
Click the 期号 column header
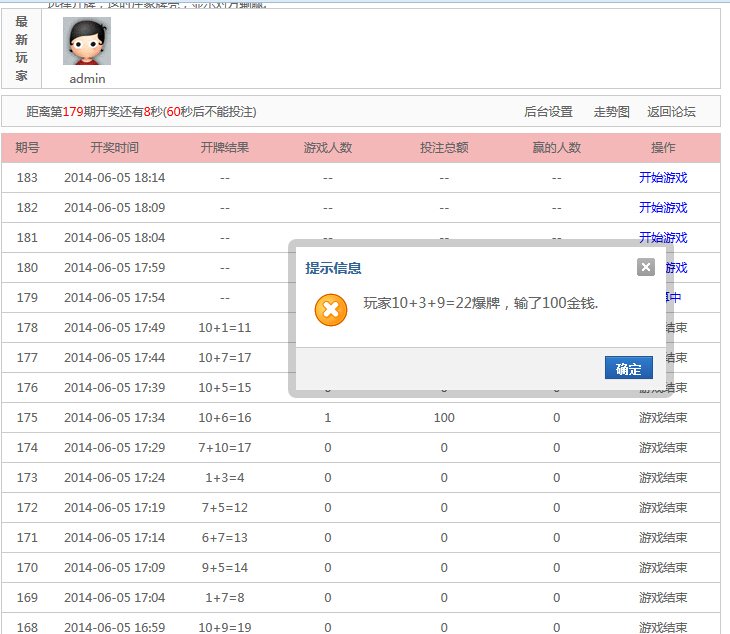tap(27, 148)
